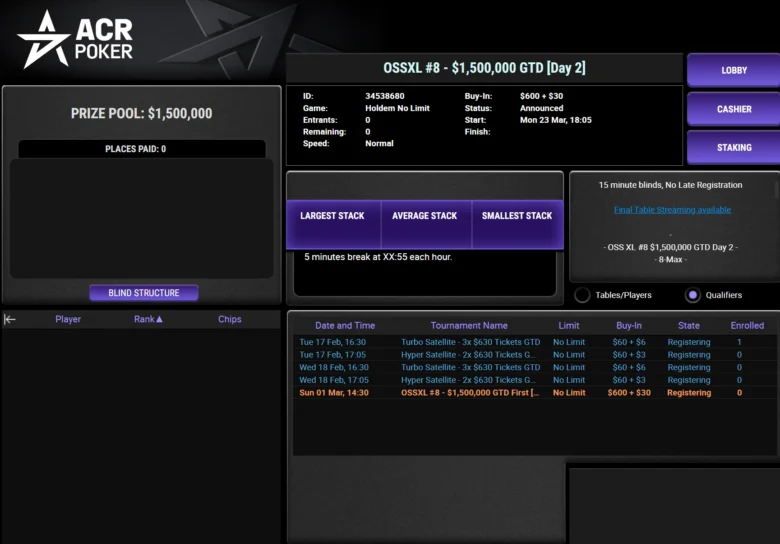Click the Prize Pool: $1,500,000 heading
780x544 pixels.
pyautogui.click(x=141, y=113)
